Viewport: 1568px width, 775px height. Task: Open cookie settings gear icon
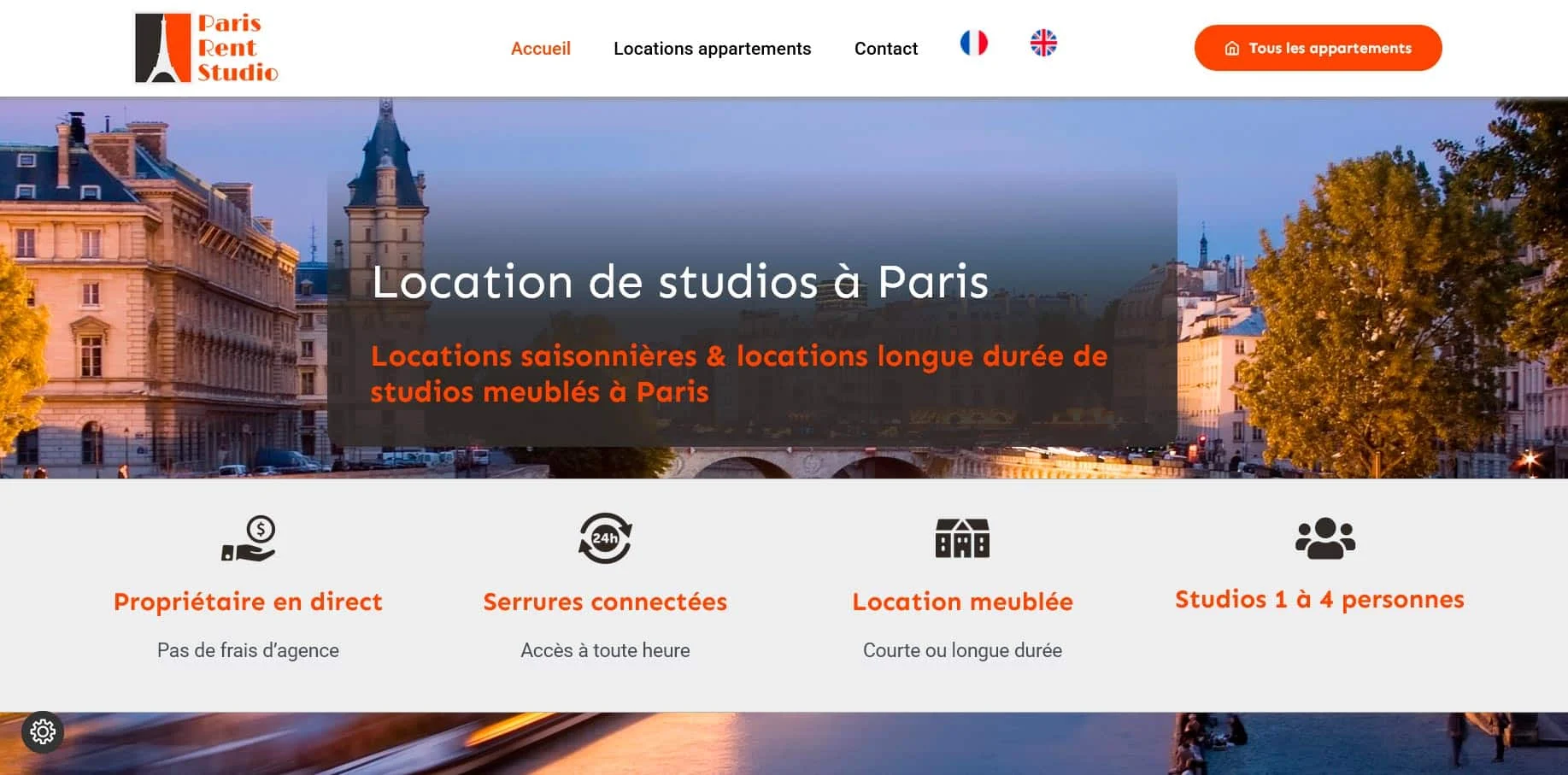tap(43, 731)
